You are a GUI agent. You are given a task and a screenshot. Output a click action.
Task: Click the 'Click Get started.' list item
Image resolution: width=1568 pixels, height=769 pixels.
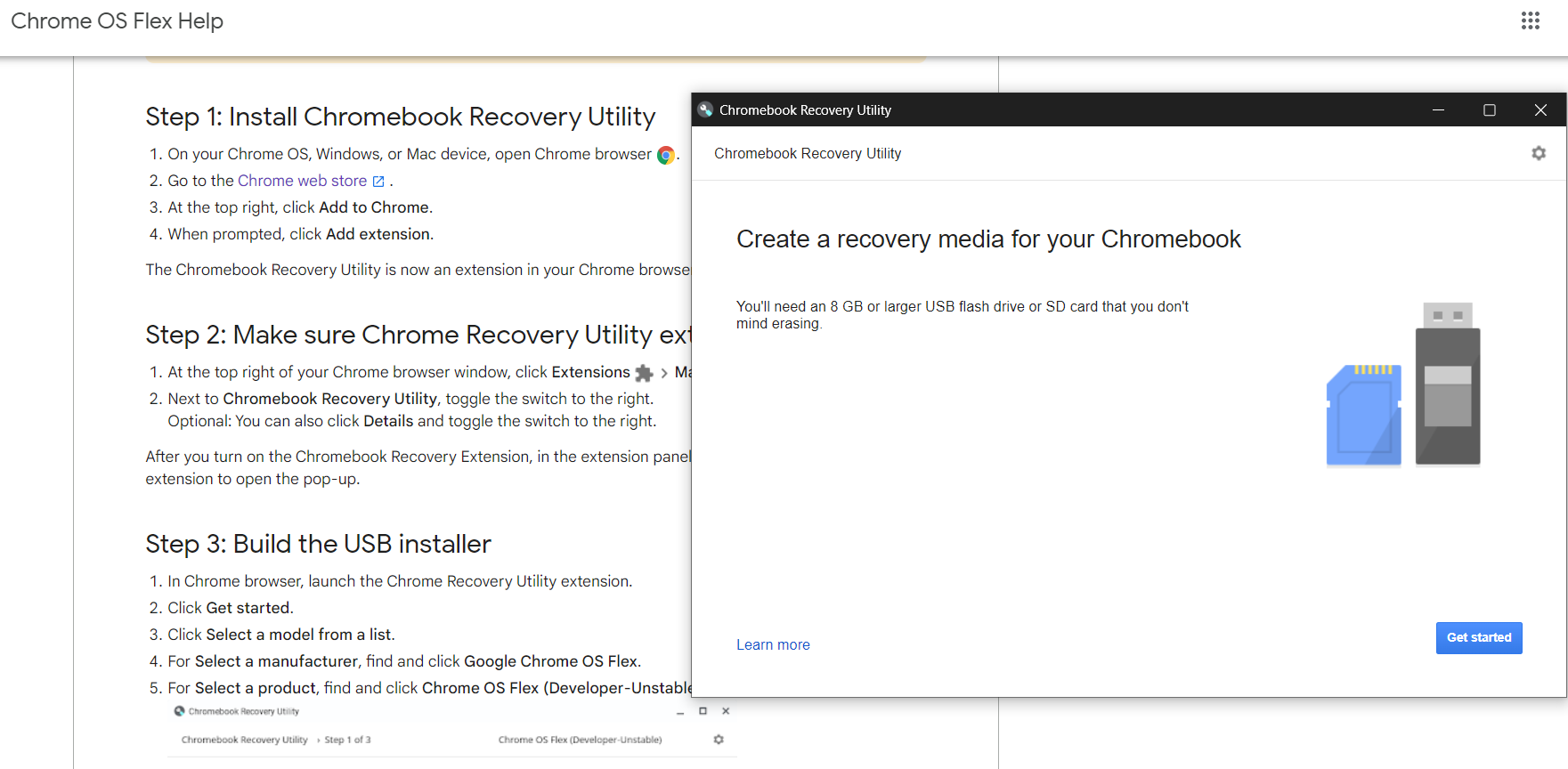click(x=231, y=608)
